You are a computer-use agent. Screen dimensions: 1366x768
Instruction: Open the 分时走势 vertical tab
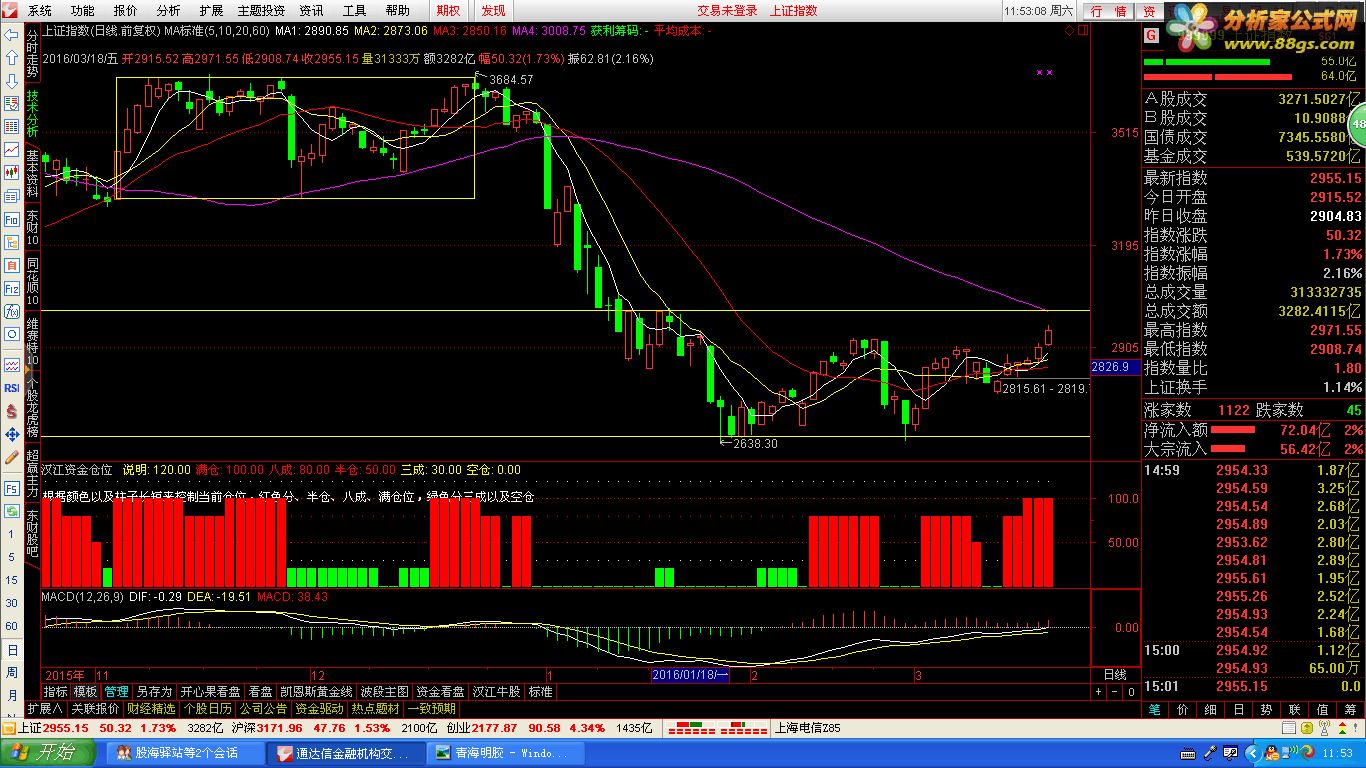[32, 54]
